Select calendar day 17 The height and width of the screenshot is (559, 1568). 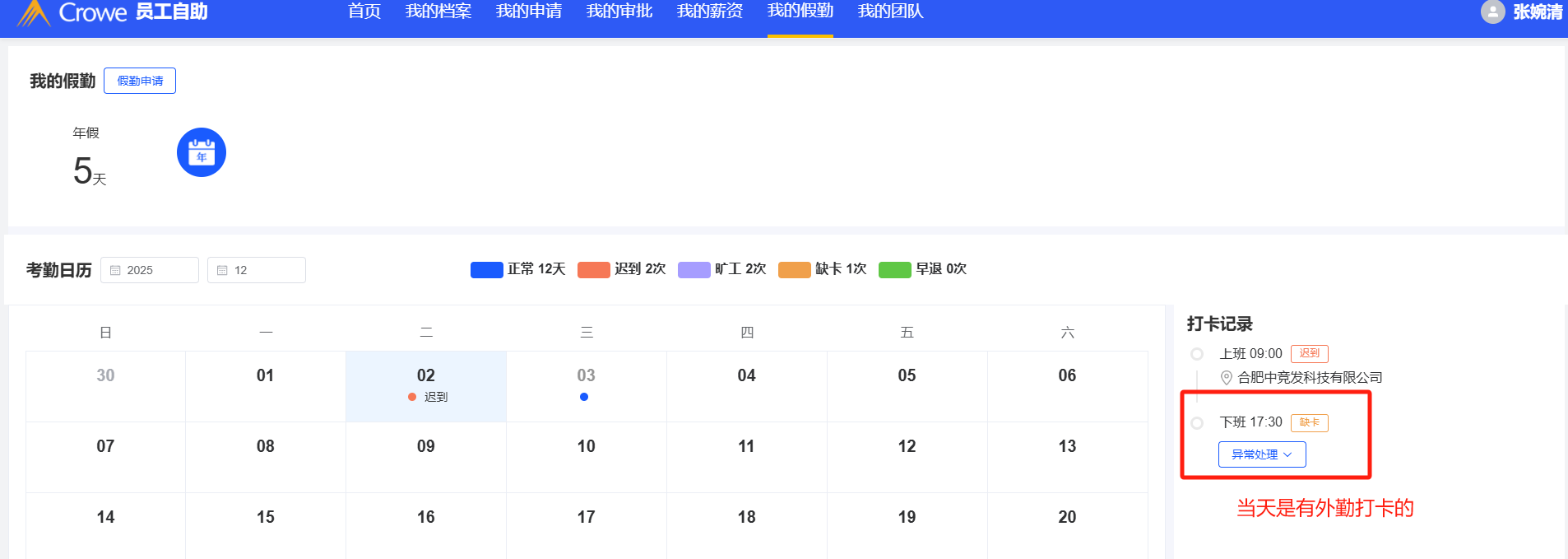point(587,526)
